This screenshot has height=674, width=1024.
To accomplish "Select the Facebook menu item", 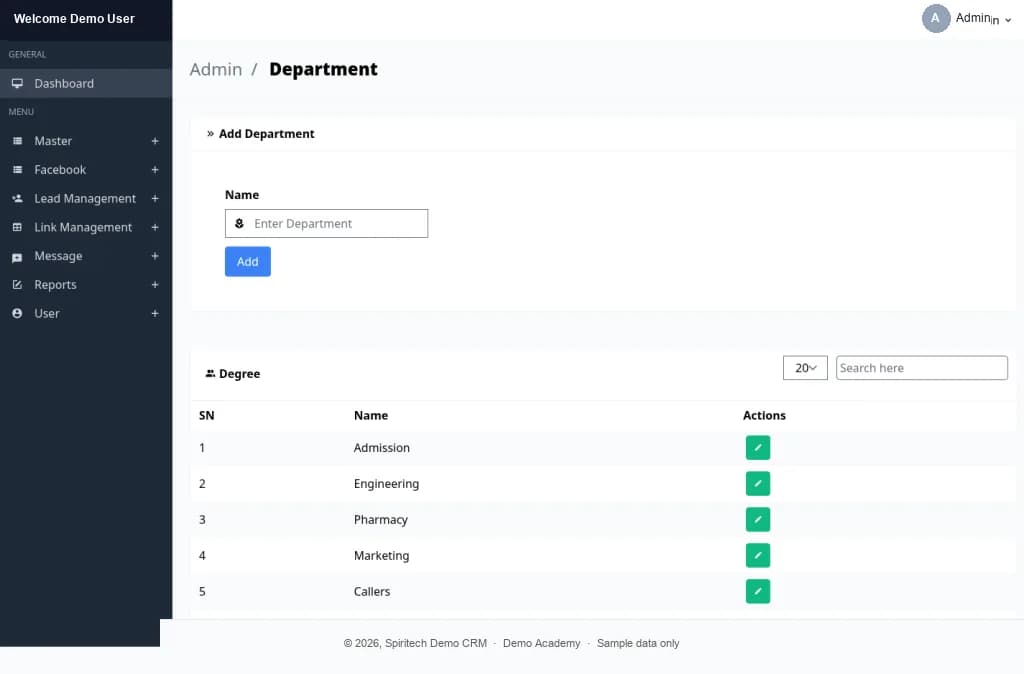I will pos(86,169).
